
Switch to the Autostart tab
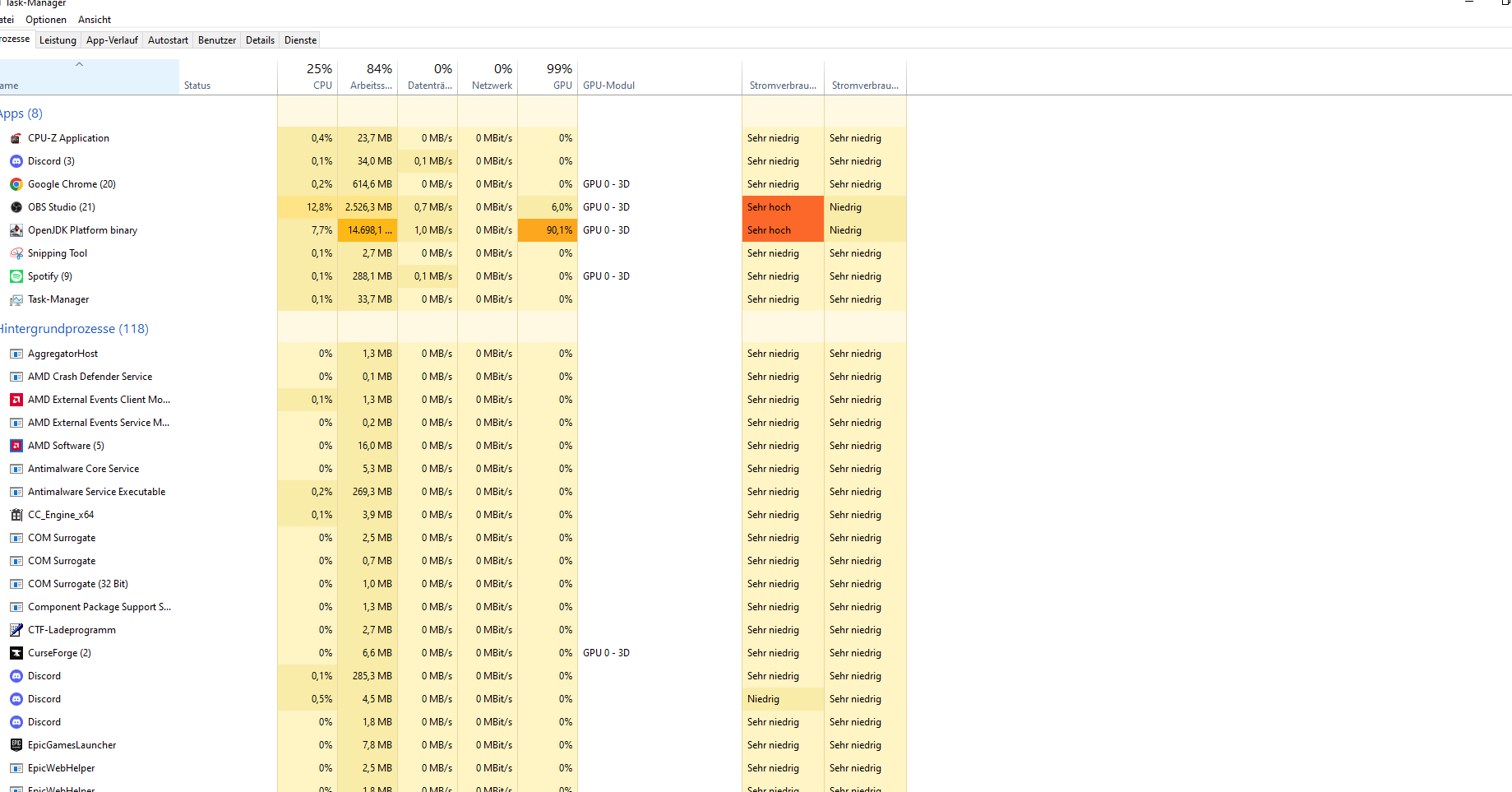[168, 40]
